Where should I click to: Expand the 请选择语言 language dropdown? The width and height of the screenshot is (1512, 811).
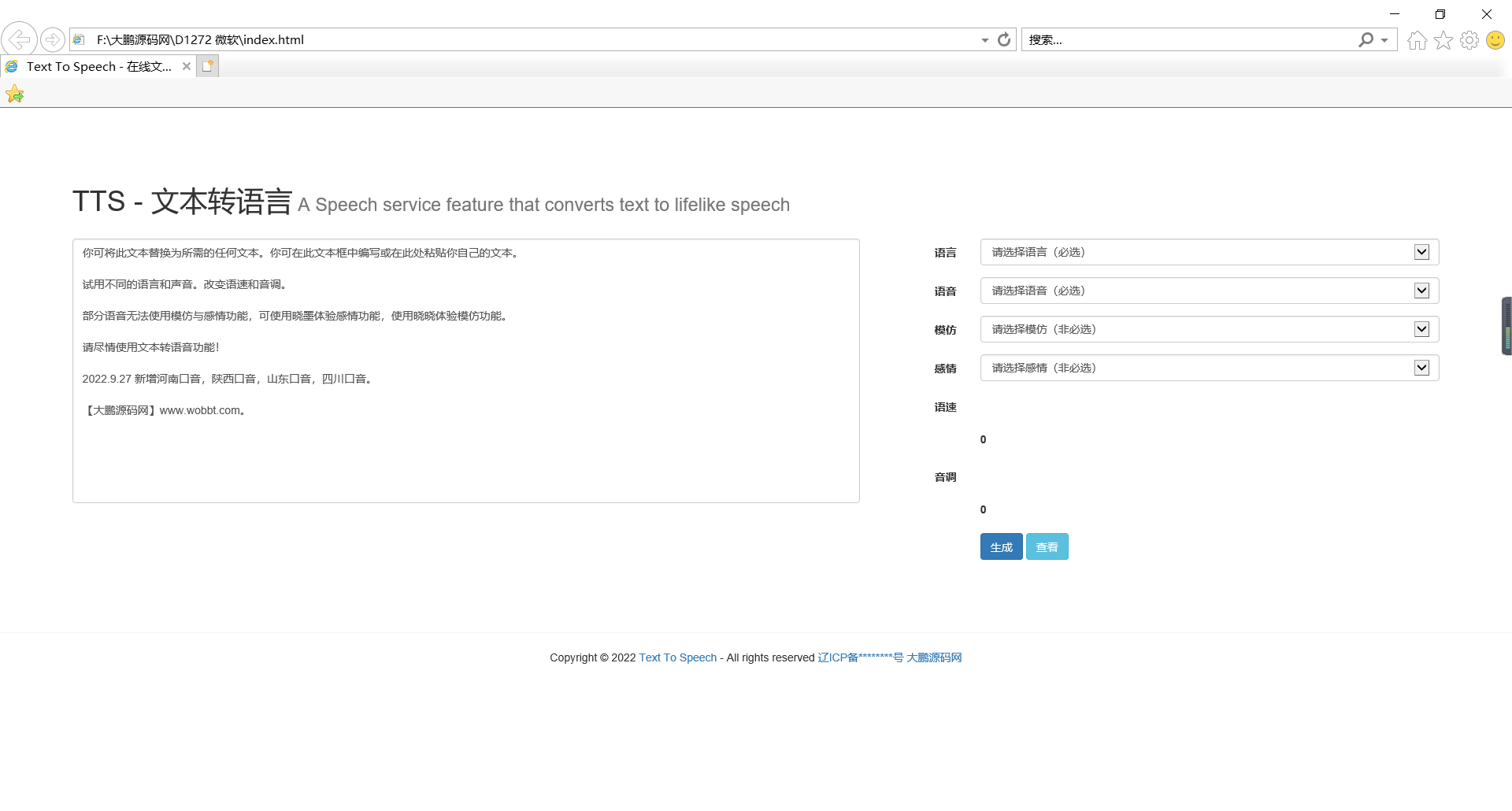pos(1209,252)
